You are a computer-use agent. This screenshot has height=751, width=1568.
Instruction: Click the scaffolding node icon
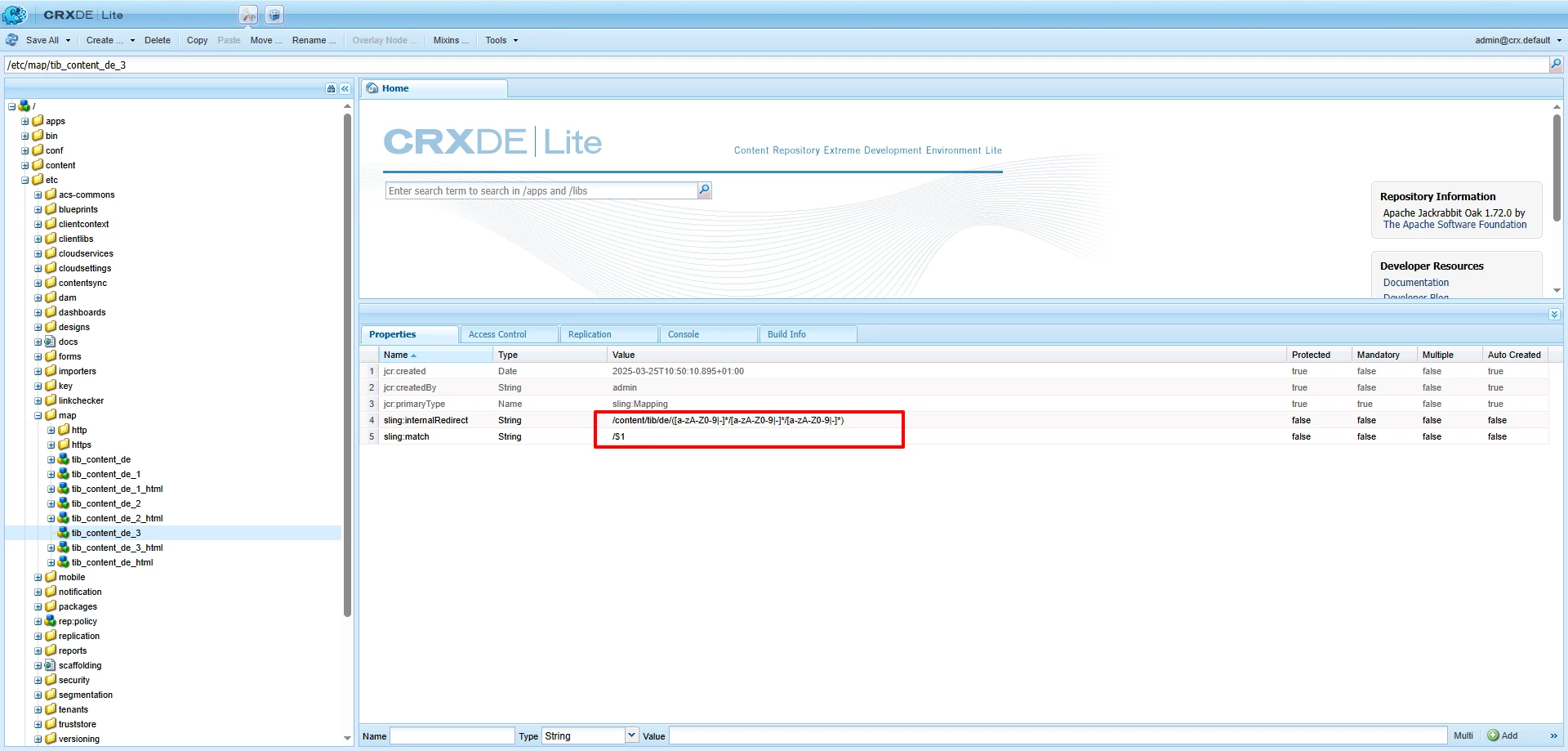[x=50, y=665]
